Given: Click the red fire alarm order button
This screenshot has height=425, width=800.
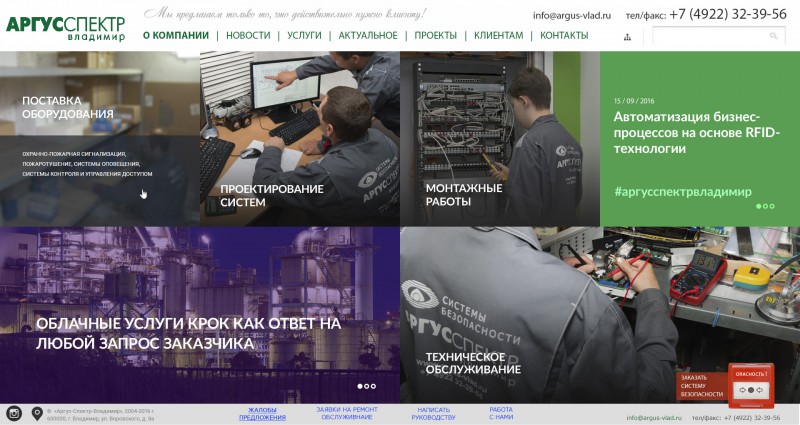Looking at the screenshot, I should pyautogui.click(x=751, y=385).
